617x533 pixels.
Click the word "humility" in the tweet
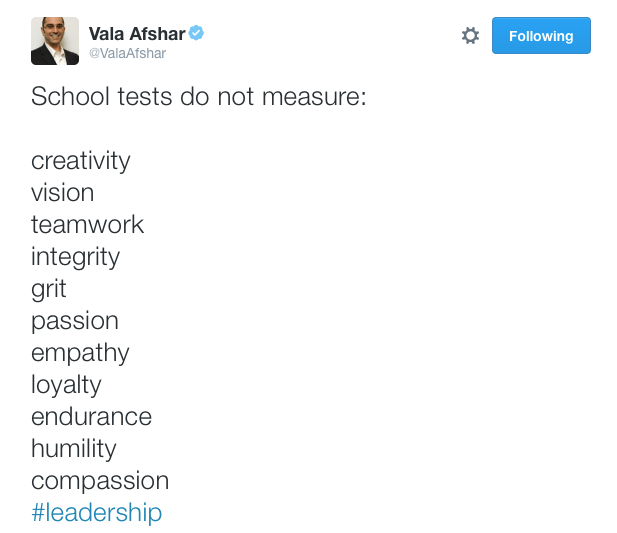pyautogui.click(x=74, y=449)
